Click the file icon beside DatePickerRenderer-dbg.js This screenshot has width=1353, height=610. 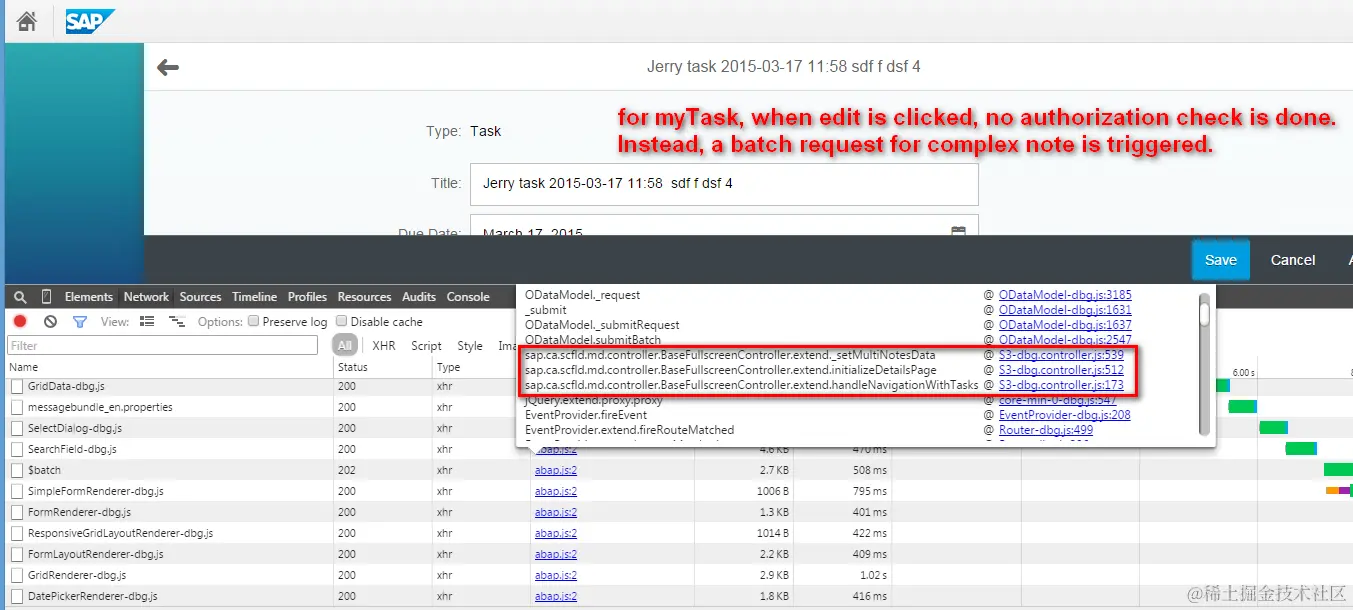[17, 596]
